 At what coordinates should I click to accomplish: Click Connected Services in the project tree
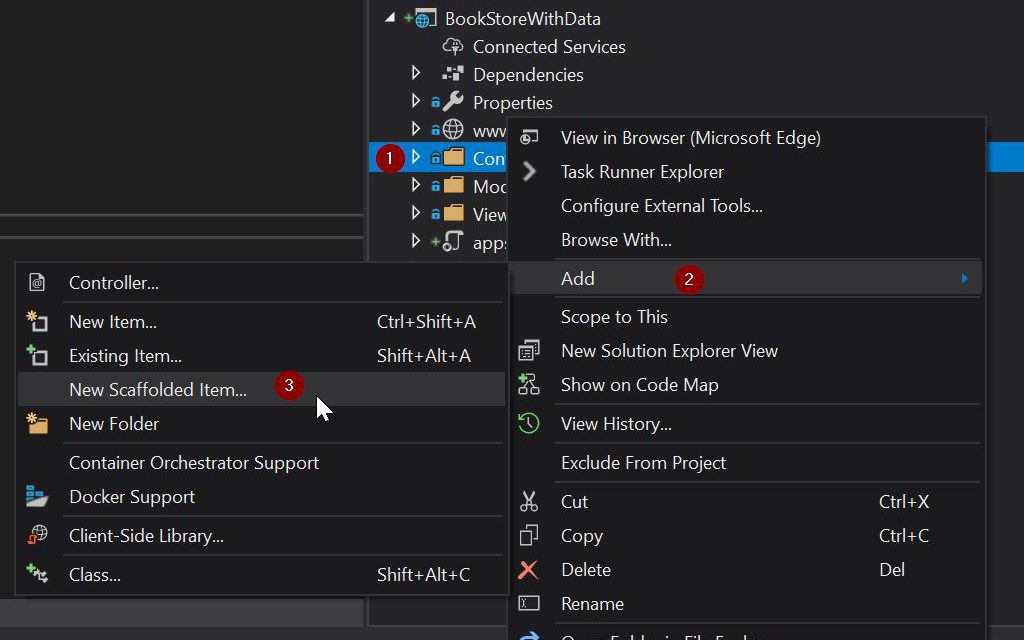click(548, 47)
